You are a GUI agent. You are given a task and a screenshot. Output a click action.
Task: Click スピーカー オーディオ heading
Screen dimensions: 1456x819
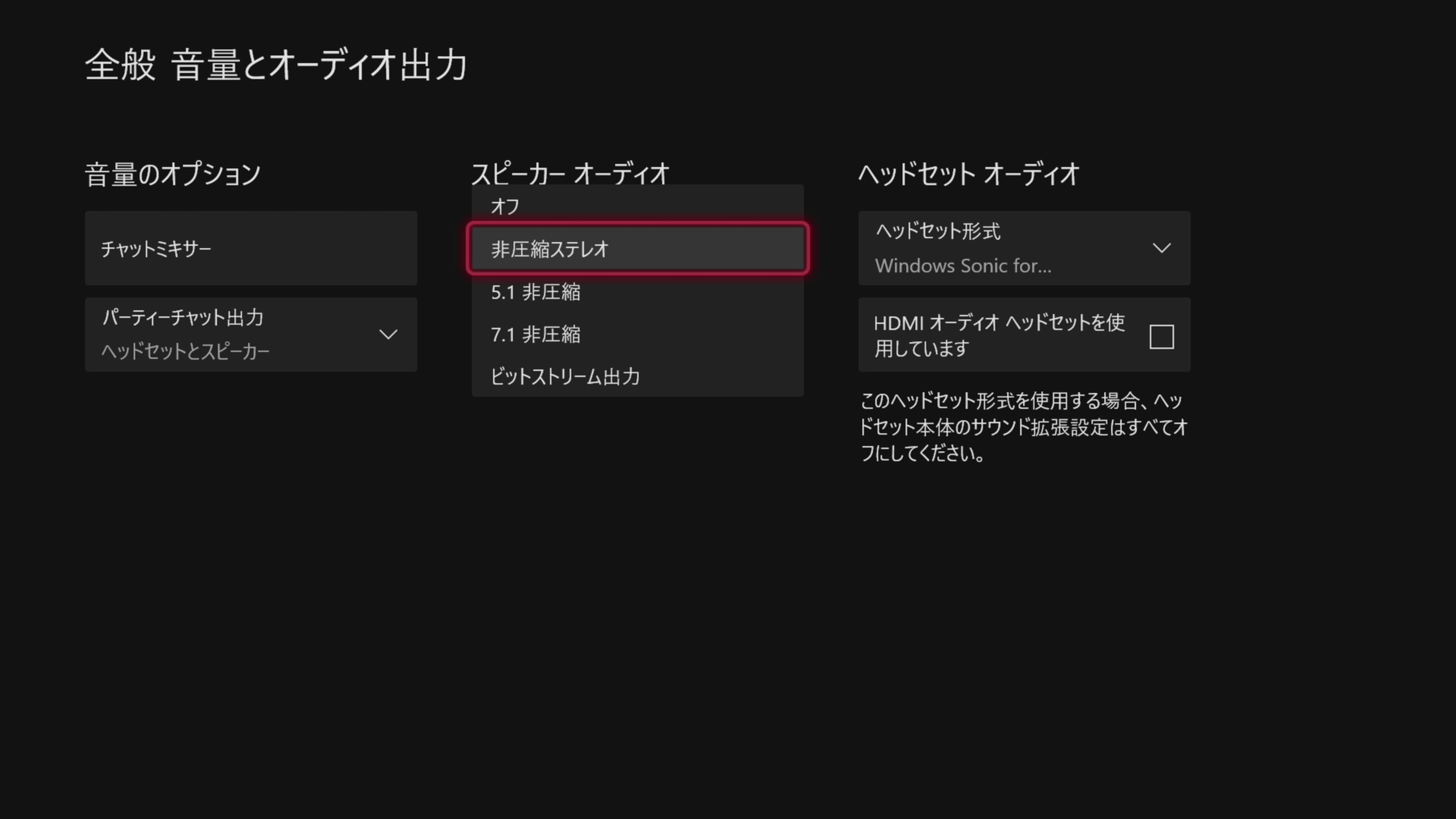pos(570,173)
